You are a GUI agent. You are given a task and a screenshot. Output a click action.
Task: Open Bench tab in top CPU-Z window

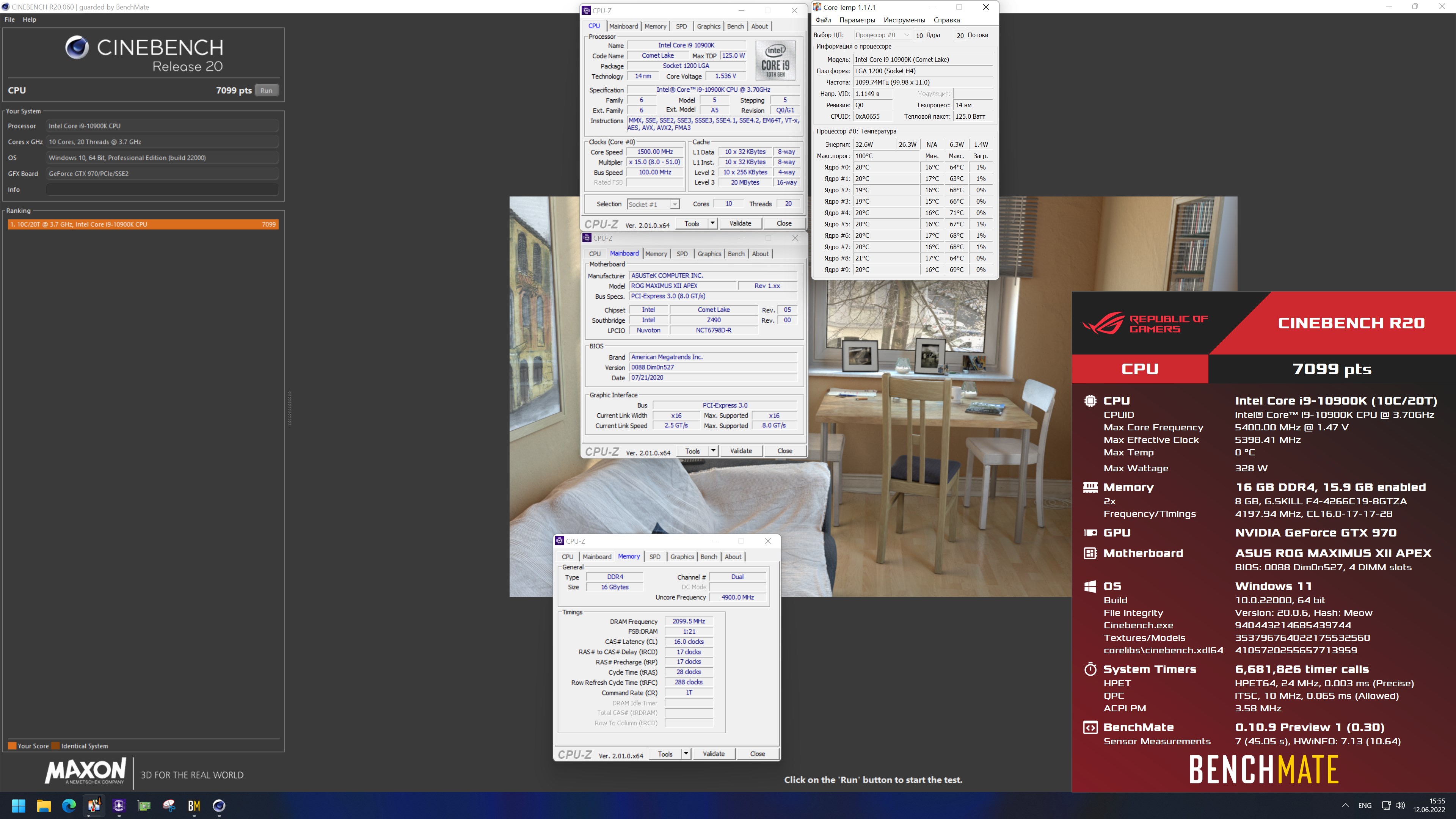(735, 26)
